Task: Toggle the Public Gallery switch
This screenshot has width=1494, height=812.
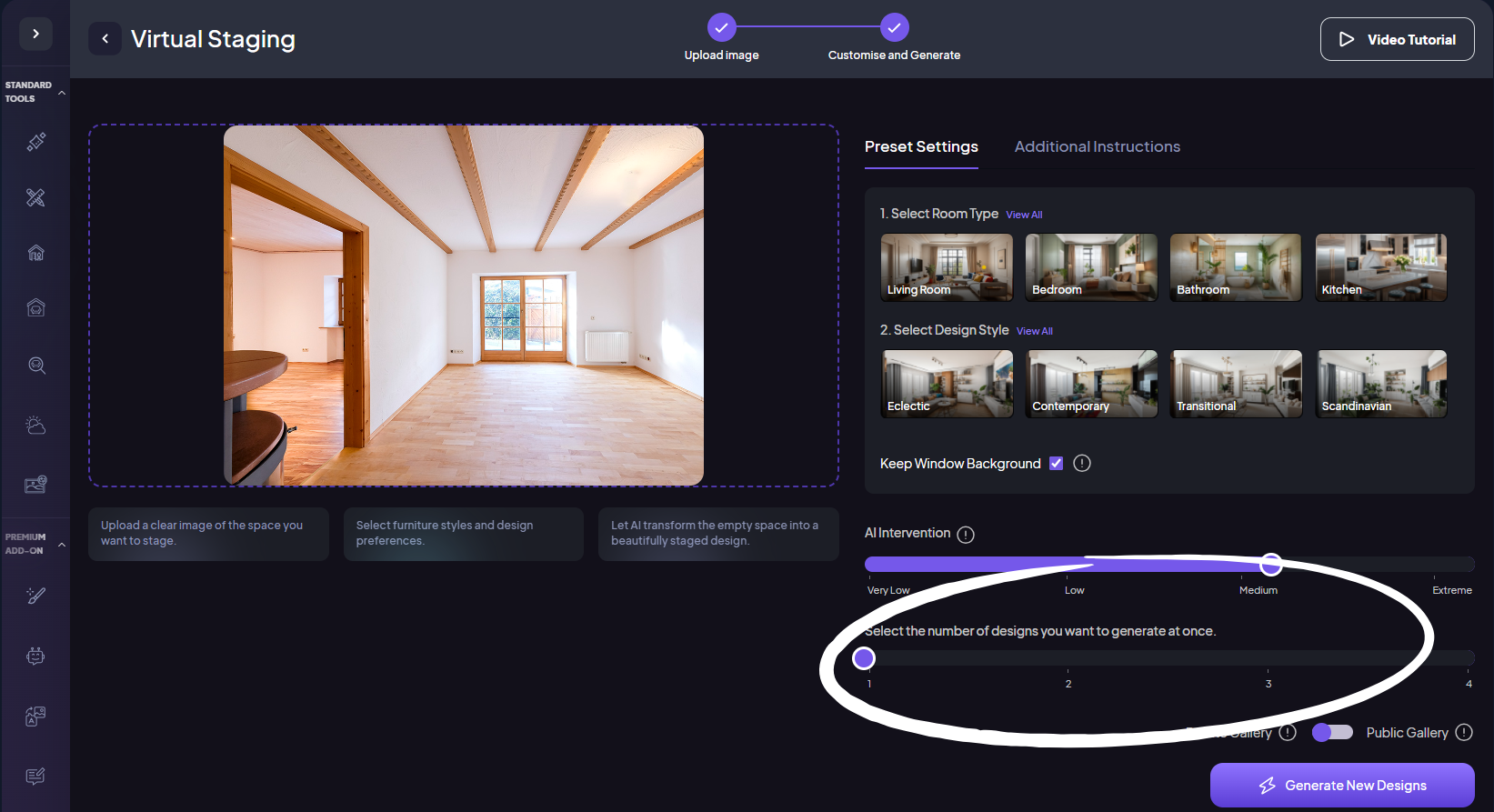Action: 1332,733
